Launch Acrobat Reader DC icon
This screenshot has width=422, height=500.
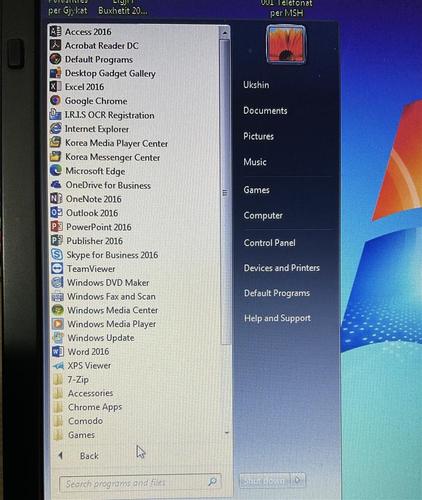[55, 45]
